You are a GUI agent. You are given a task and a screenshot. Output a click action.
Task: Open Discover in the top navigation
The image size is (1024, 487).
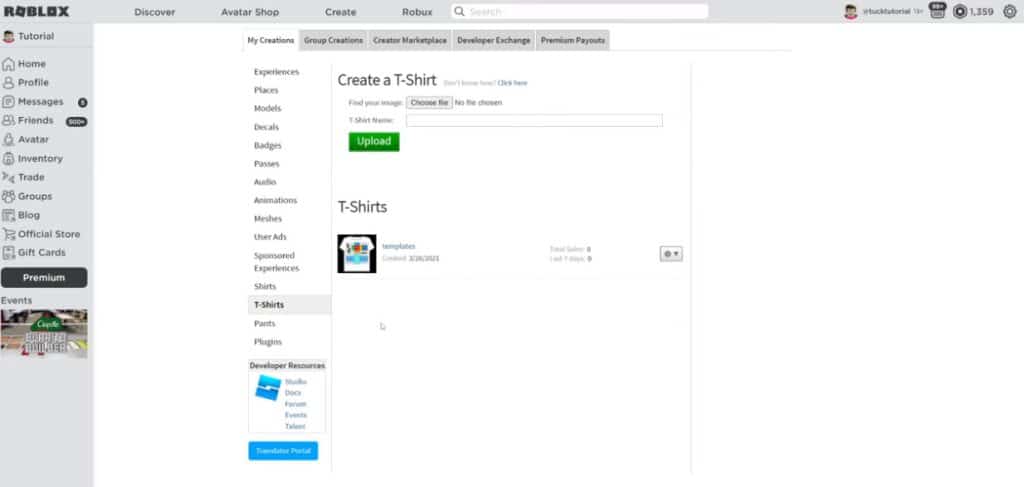click(x=155, y=12)
